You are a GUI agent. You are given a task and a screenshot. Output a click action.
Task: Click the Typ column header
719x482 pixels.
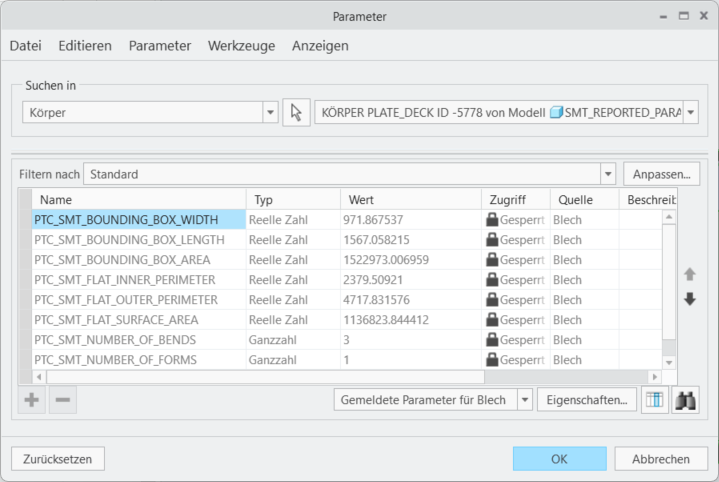pos(293,200)
